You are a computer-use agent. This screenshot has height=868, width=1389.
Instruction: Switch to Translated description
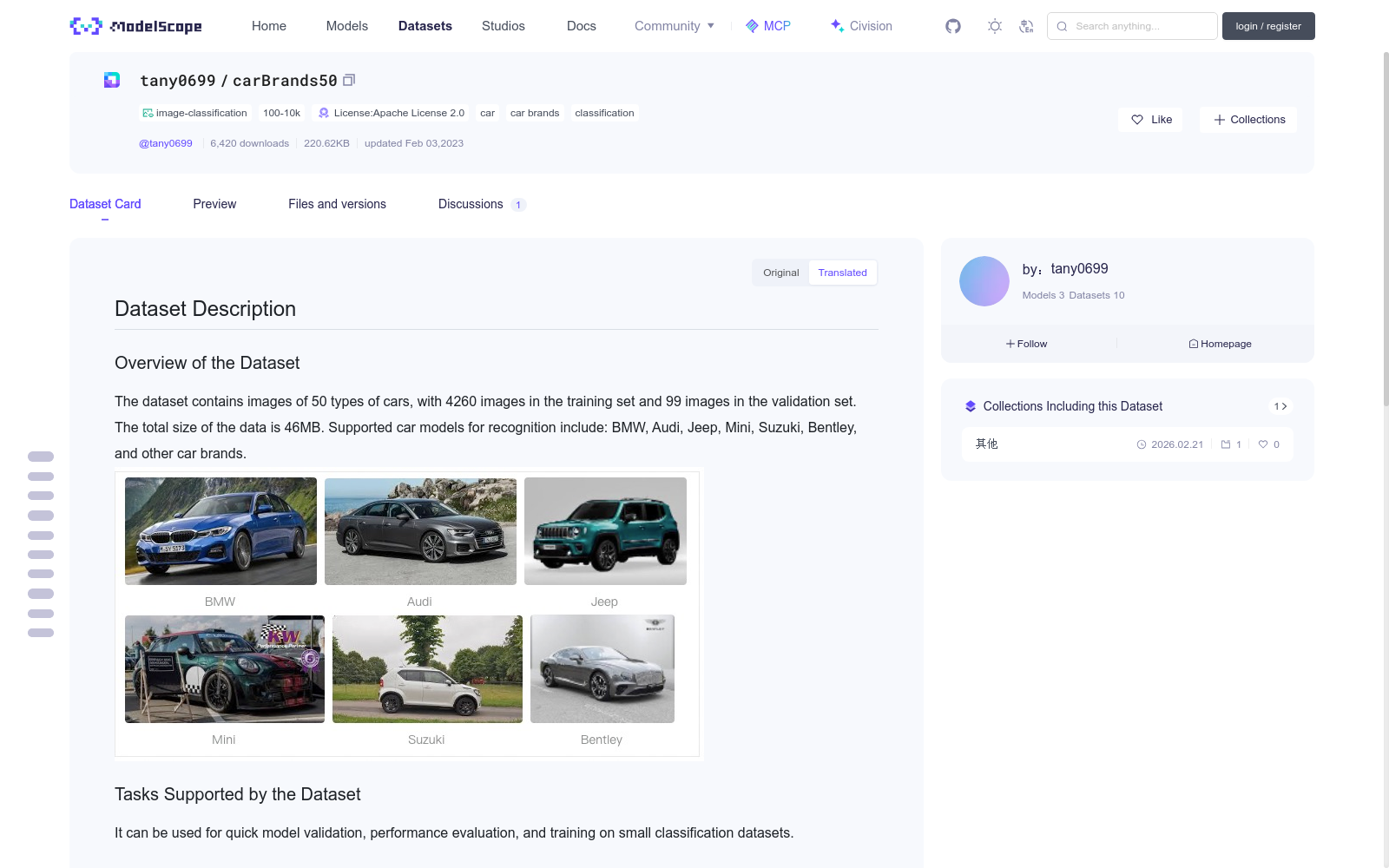(x=842, y=273)
